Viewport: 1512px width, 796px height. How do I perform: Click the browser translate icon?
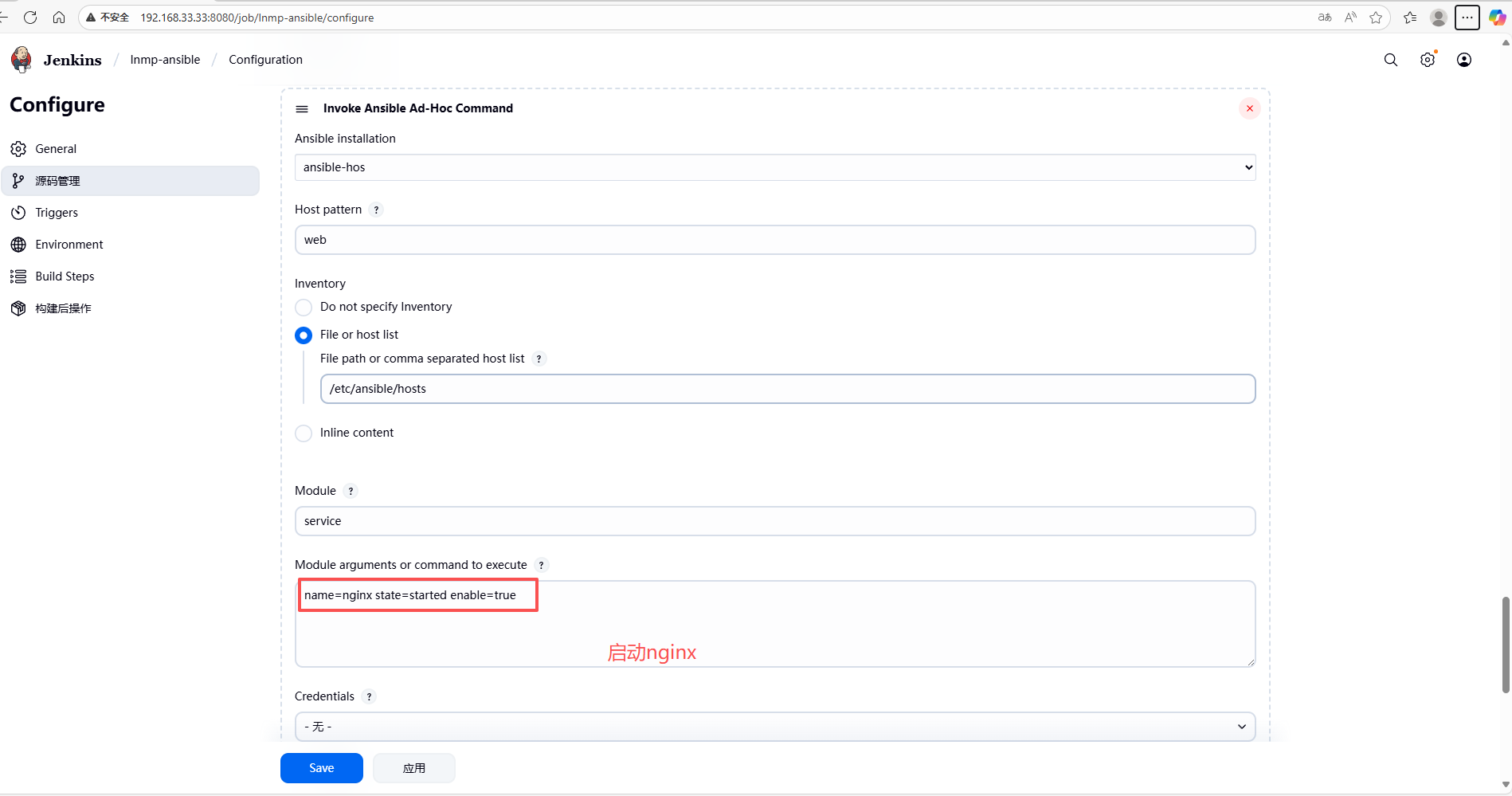pos(1325,18)
